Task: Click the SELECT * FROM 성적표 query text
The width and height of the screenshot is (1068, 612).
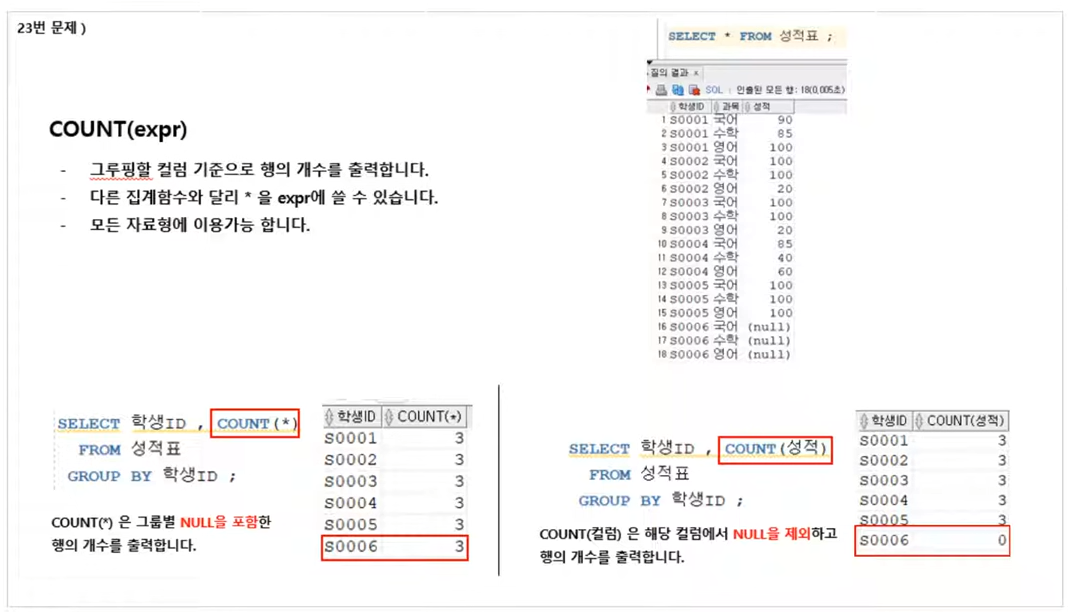Action: [x=751, y=36]
